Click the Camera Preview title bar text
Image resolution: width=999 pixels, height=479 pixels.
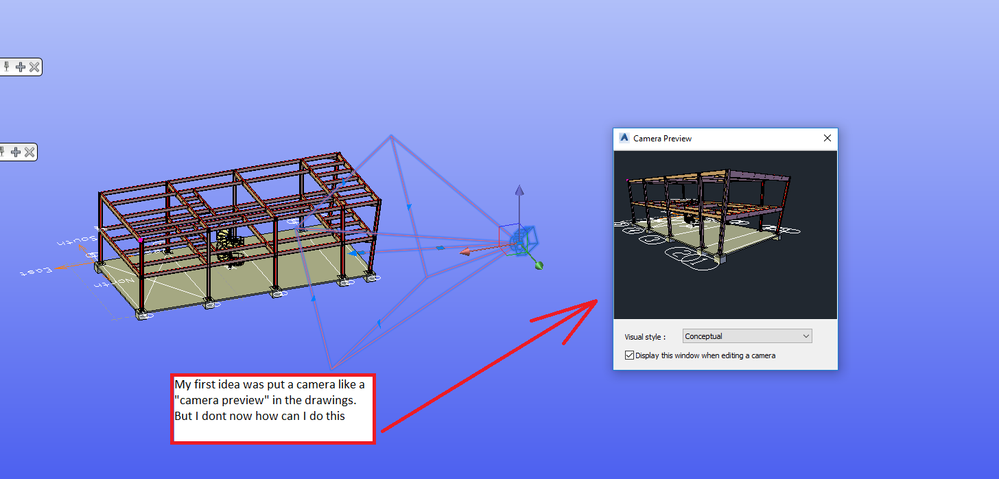point(662,138)
